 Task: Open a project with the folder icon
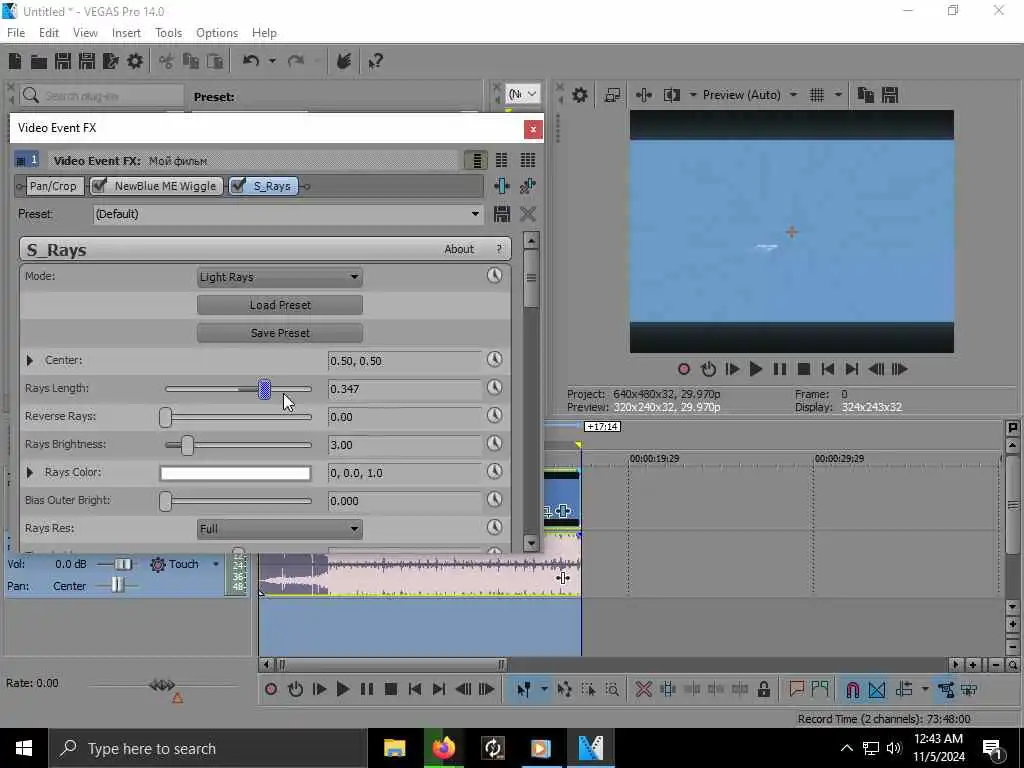click(x=39, y=61)
